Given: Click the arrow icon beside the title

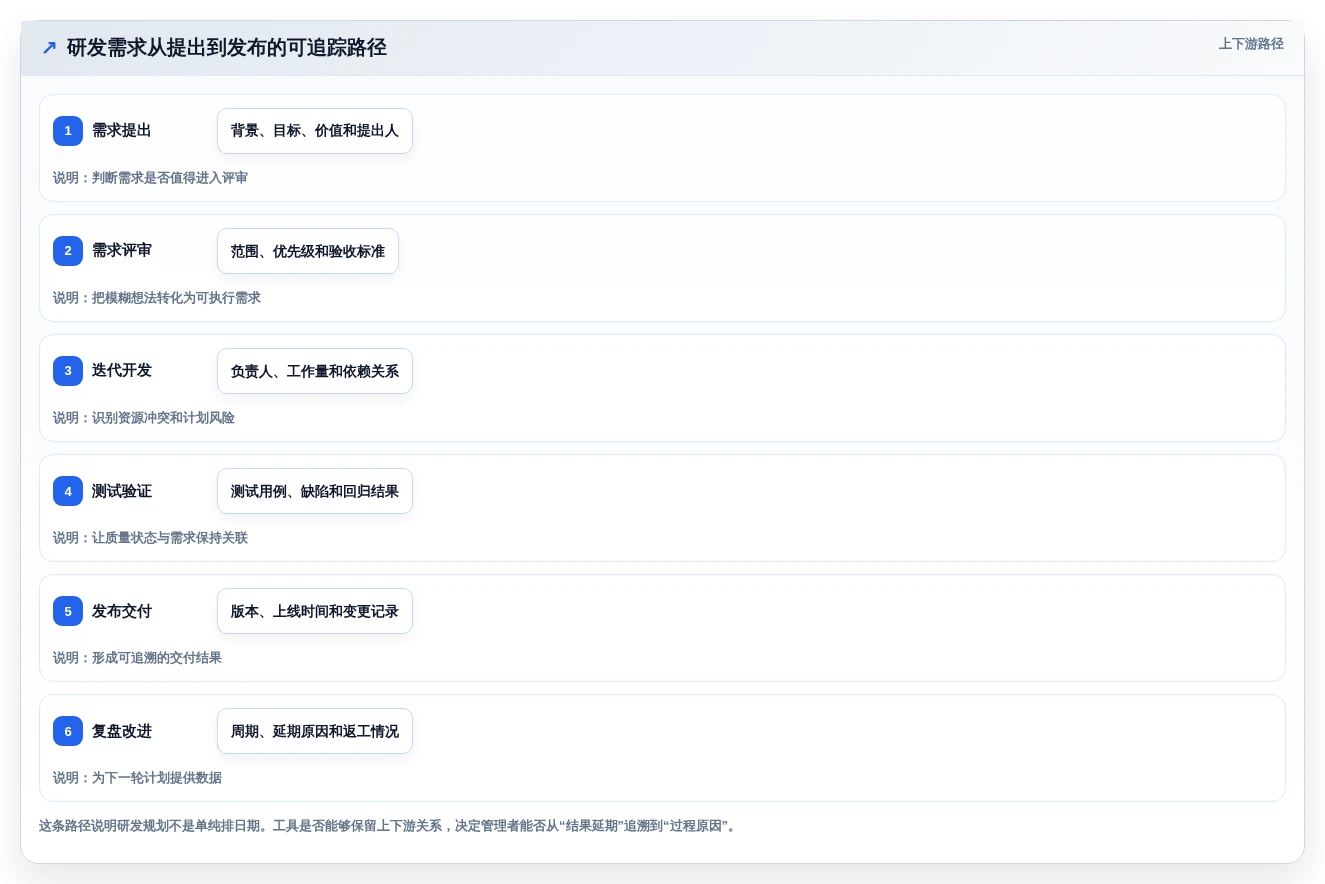Looking at the screenshot, I should tap(49, 48).
